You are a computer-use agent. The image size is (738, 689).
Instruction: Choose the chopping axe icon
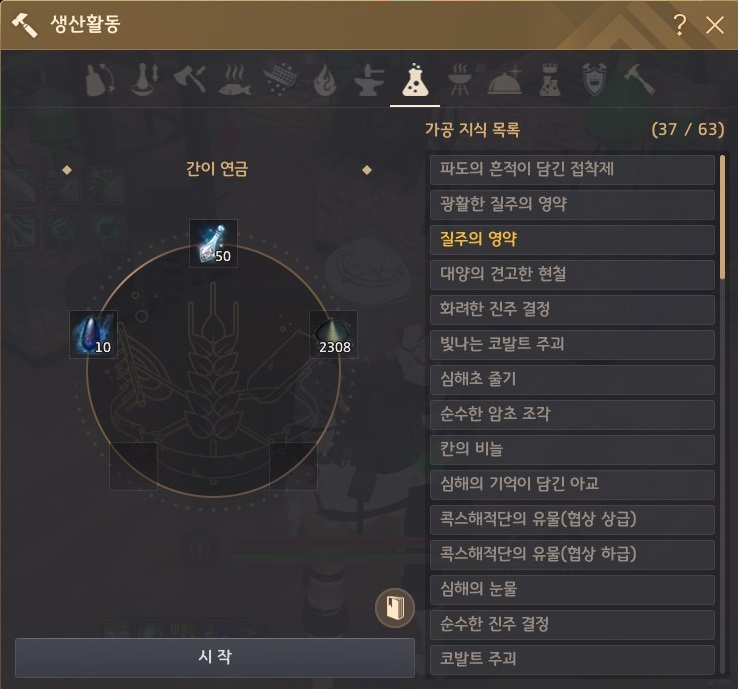[190, 79]
